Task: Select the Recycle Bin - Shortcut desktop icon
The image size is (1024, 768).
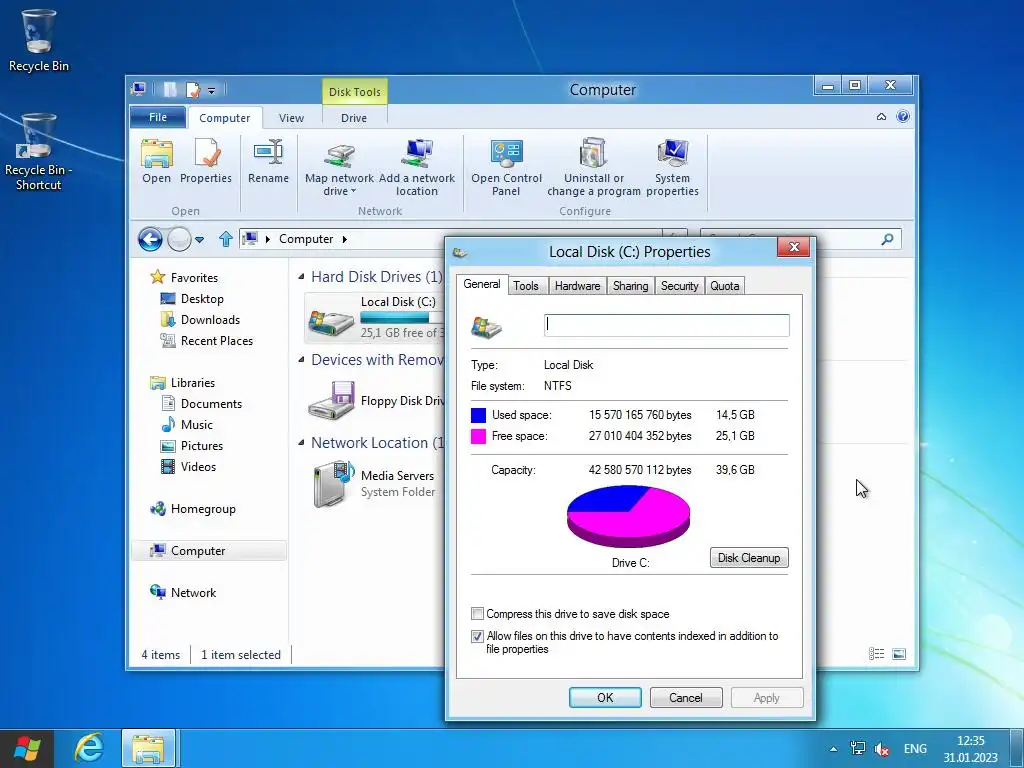Action: (38, 152)
